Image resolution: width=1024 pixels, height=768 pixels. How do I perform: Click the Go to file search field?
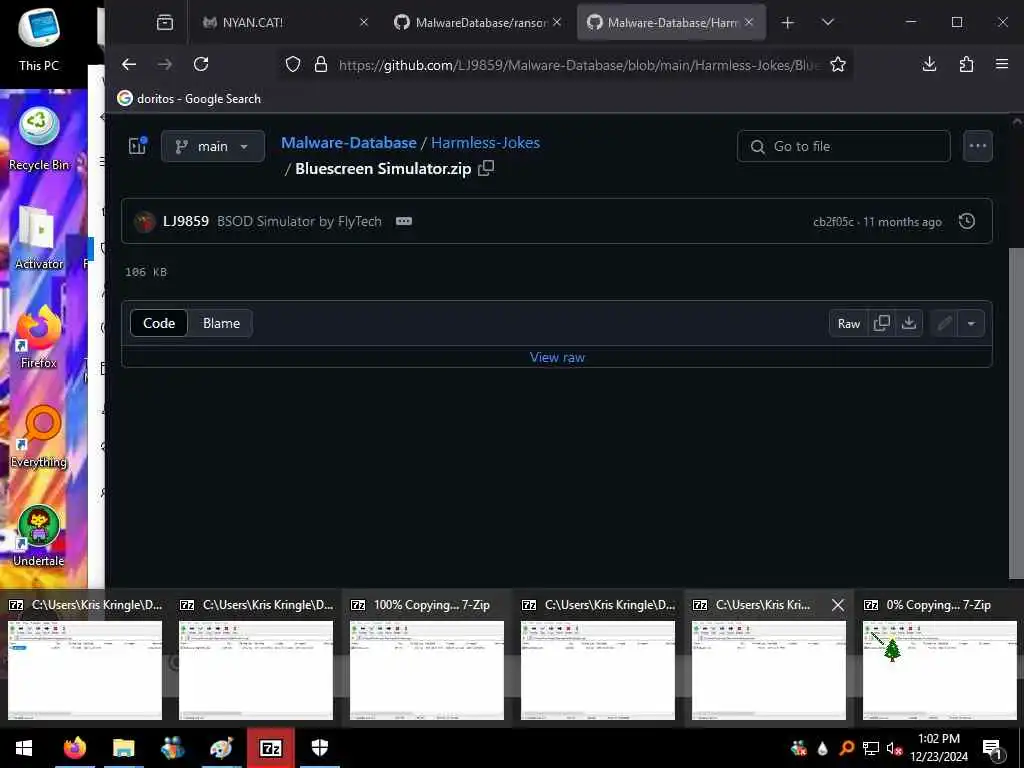point(843,146)
